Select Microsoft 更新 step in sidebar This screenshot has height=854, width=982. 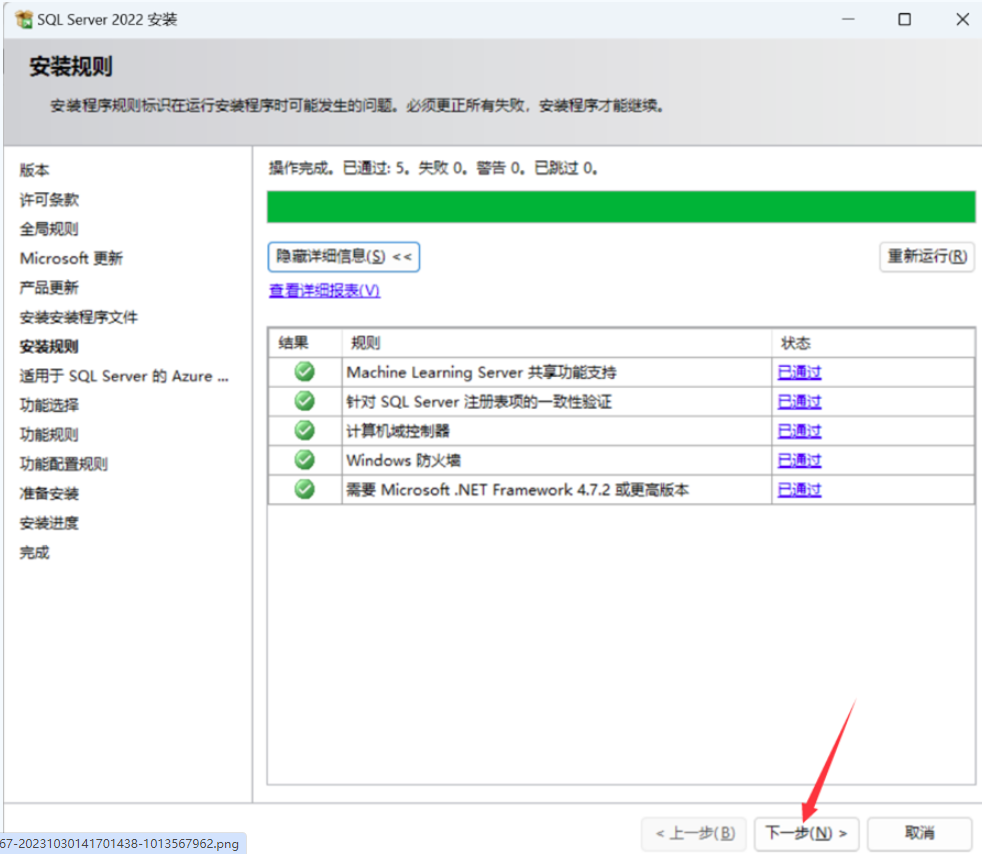tap(71, 259)
